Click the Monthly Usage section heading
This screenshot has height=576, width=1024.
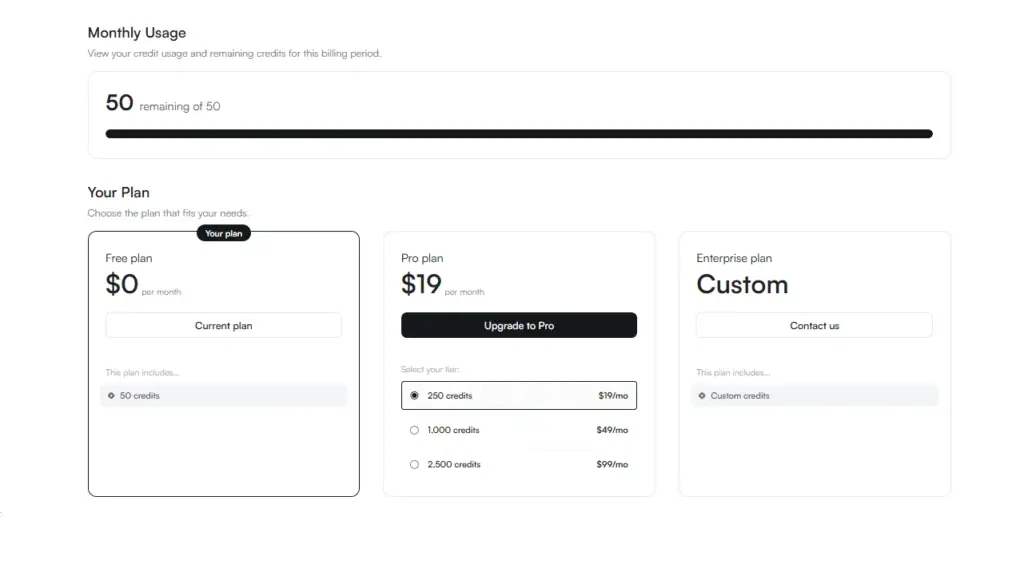point(137,33)
